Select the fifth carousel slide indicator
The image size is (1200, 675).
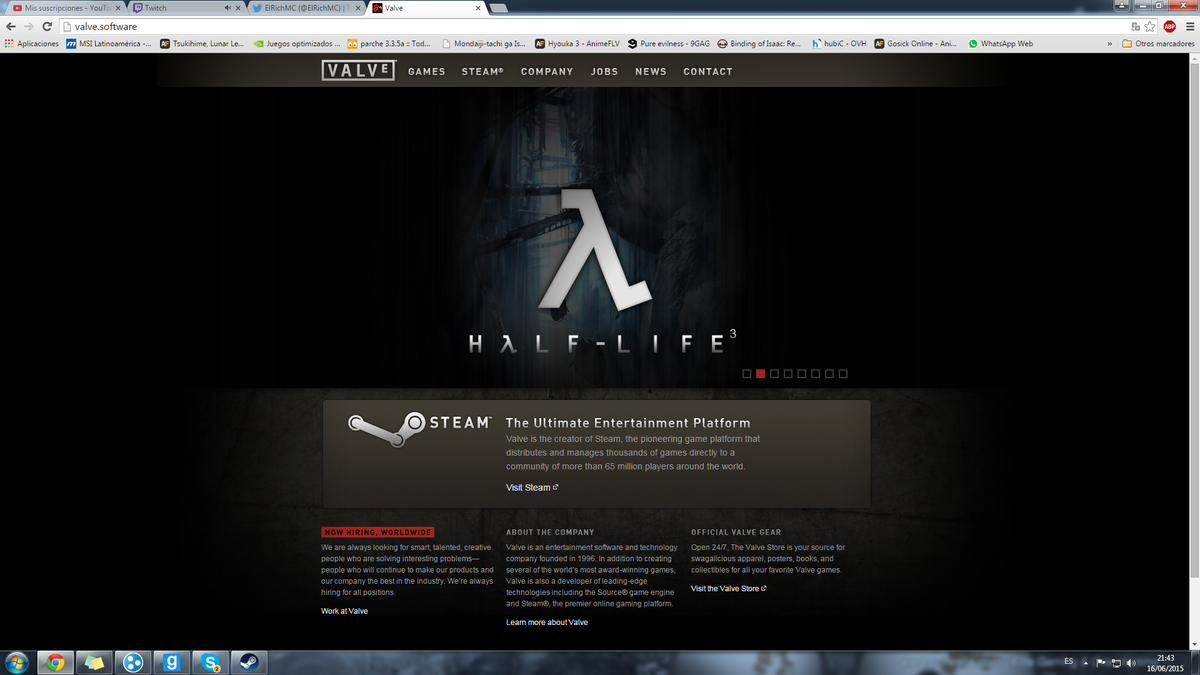tap(802, 374)
